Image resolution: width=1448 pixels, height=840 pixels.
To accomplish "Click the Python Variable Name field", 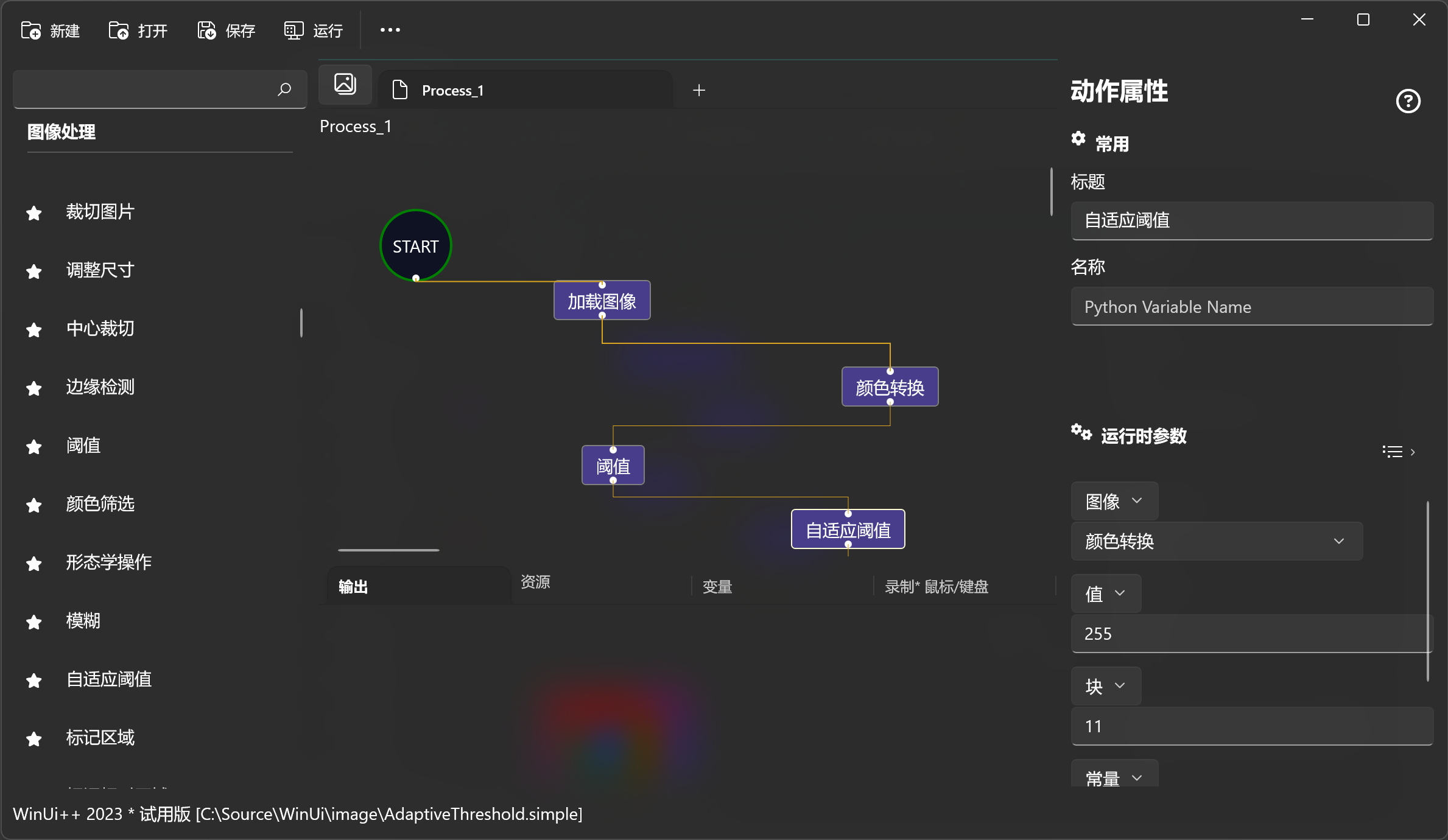I will click(x=1251, y=307).
